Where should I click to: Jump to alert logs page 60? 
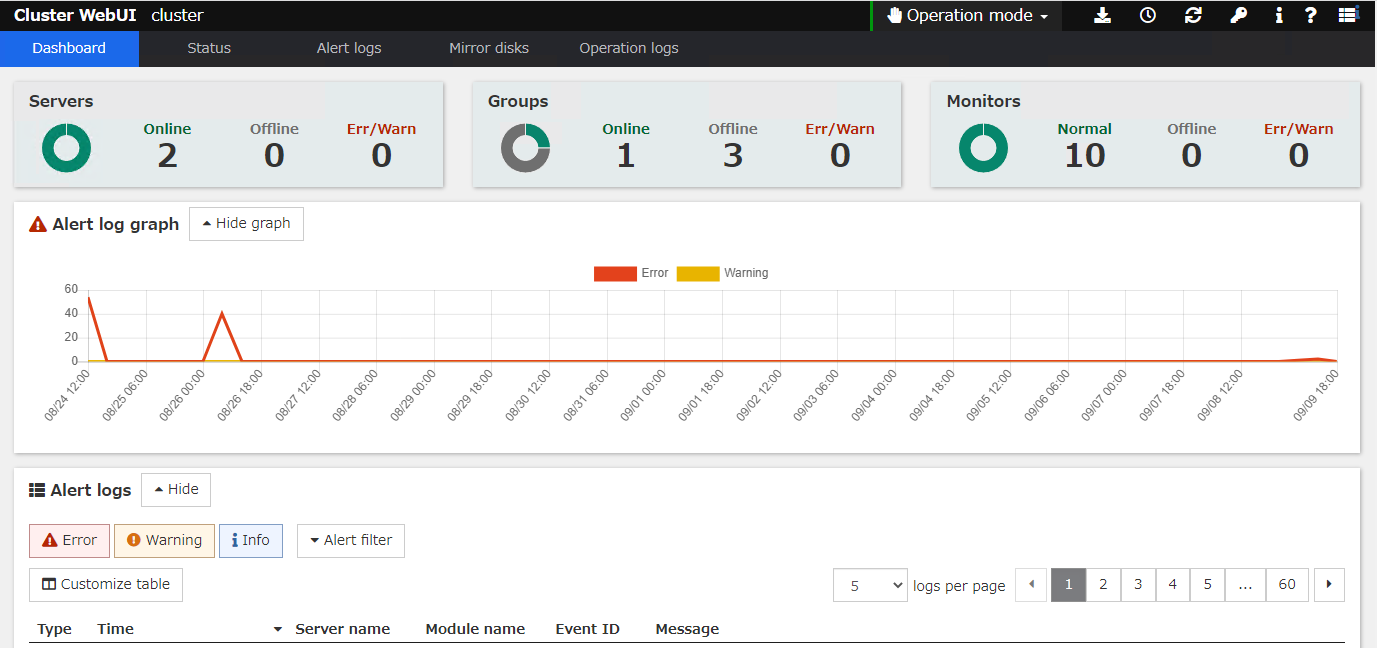click(1287, 585)
